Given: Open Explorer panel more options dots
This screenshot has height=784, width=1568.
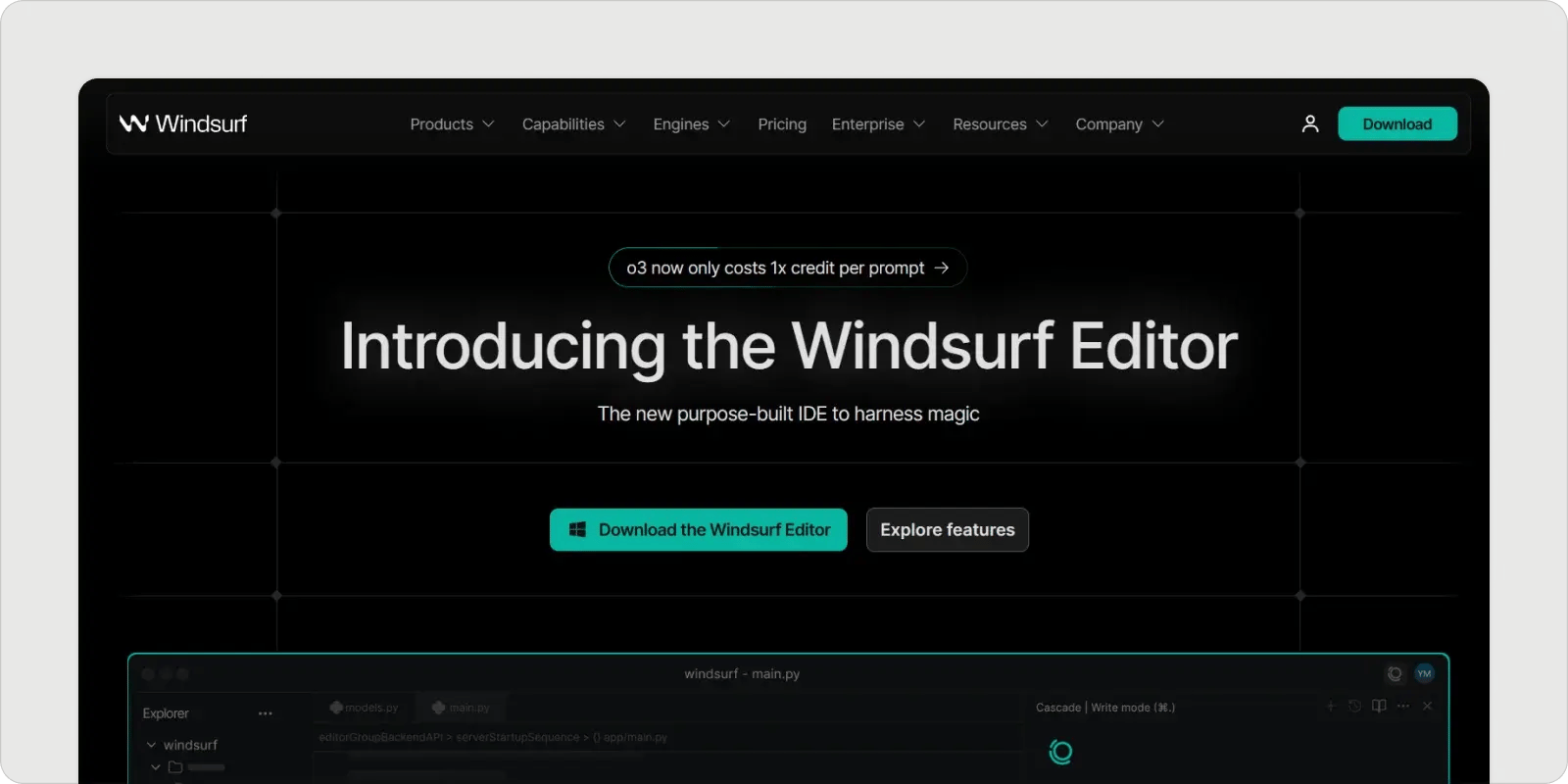Looking at the screenshot, I should [265, 713].
